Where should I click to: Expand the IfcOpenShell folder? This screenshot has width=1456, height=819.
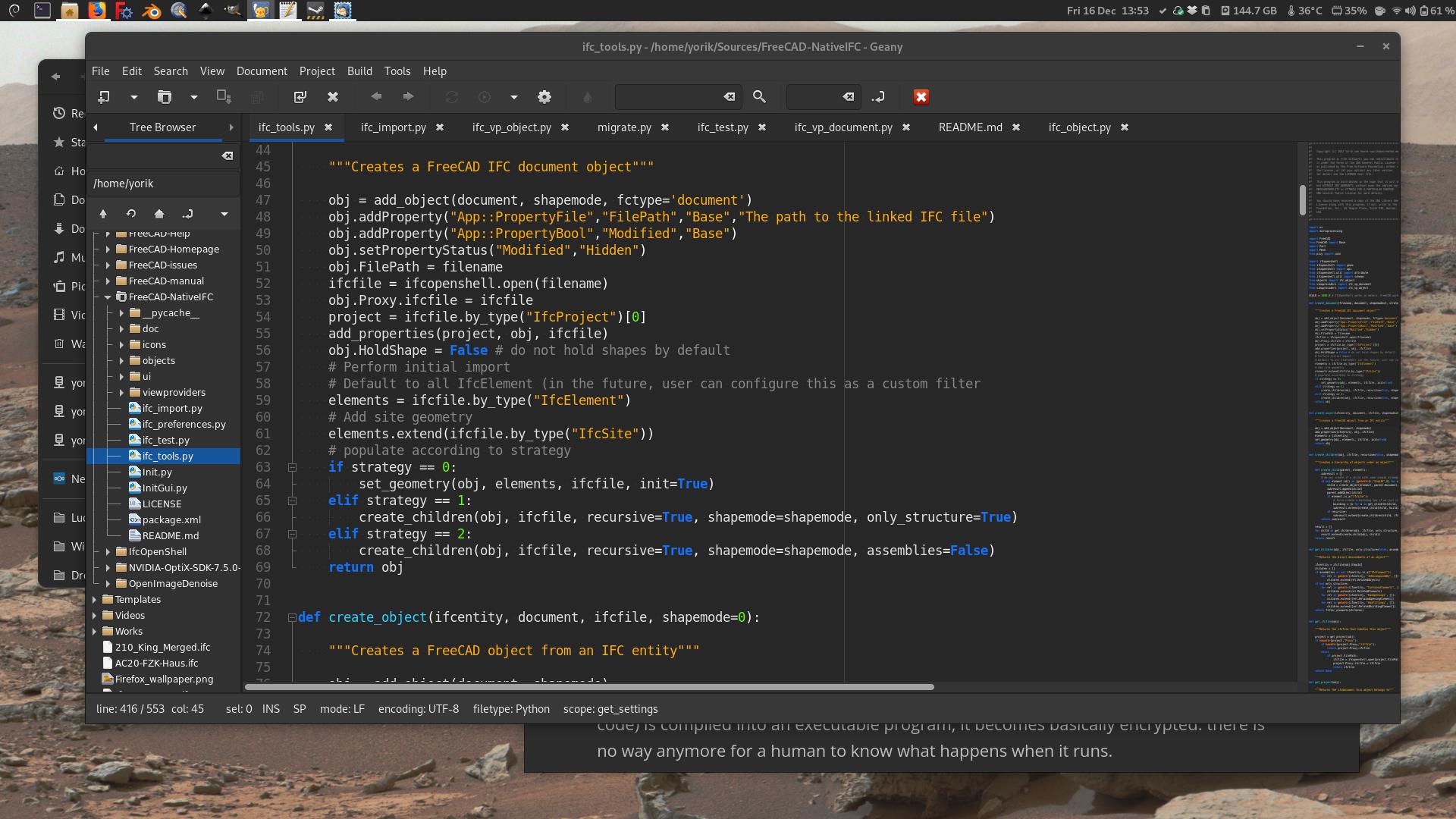click(x=108, y=551)
